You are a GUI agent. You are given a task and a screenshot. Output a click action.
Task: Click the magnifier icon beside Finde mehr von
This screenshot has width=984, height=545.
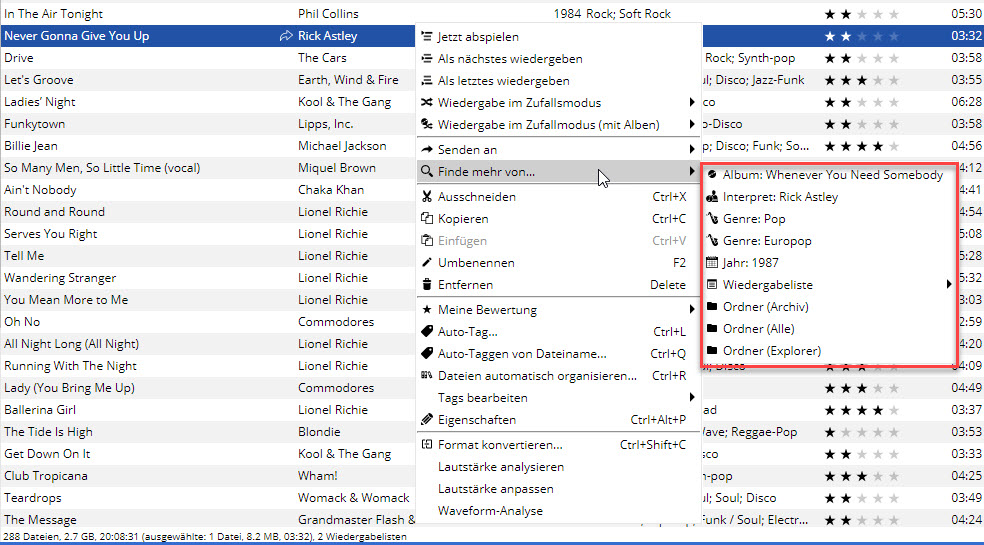click(x=427, y=172)
